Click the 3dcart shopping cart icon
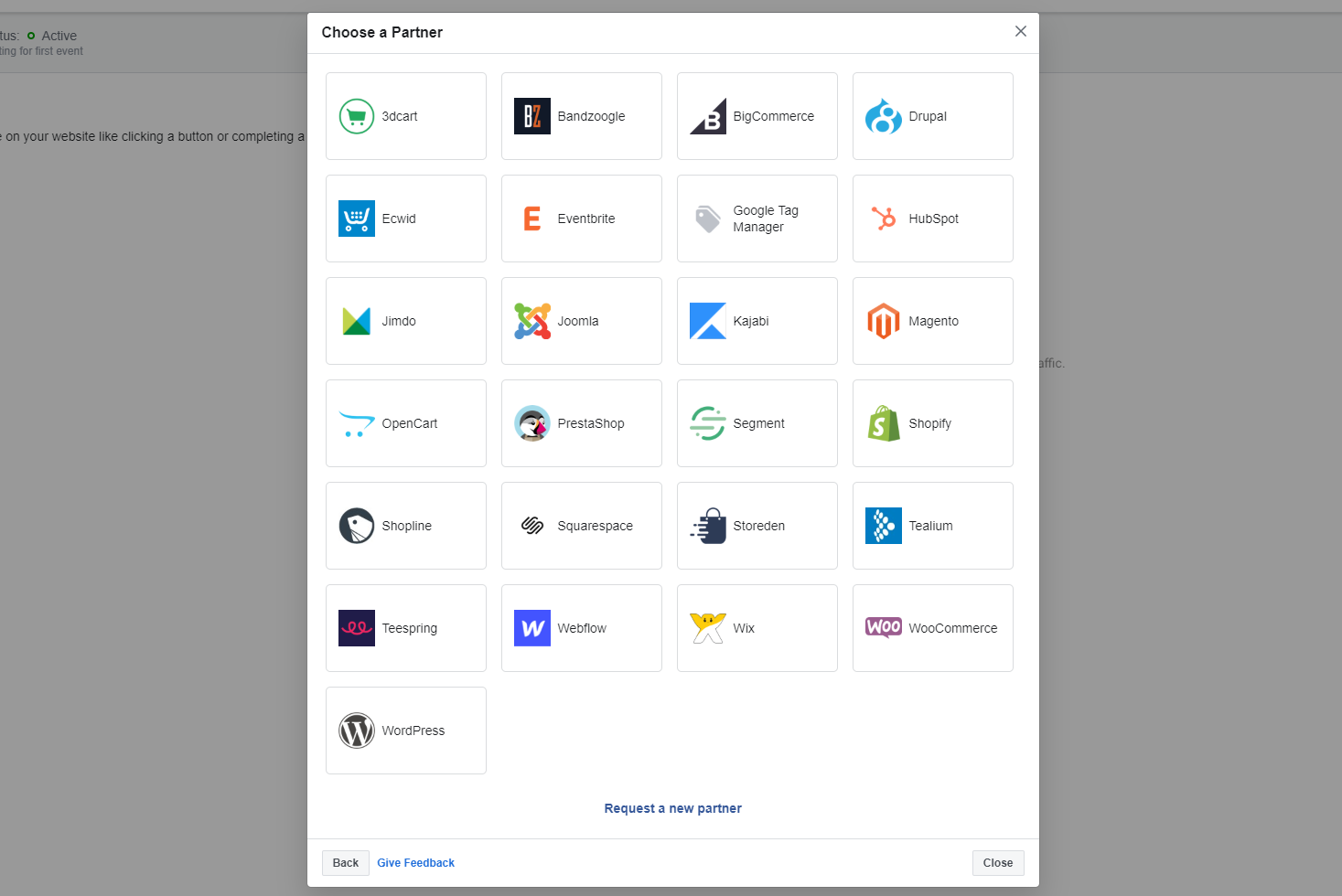Screen dimensions: 1342x896 tap(356, 116)
